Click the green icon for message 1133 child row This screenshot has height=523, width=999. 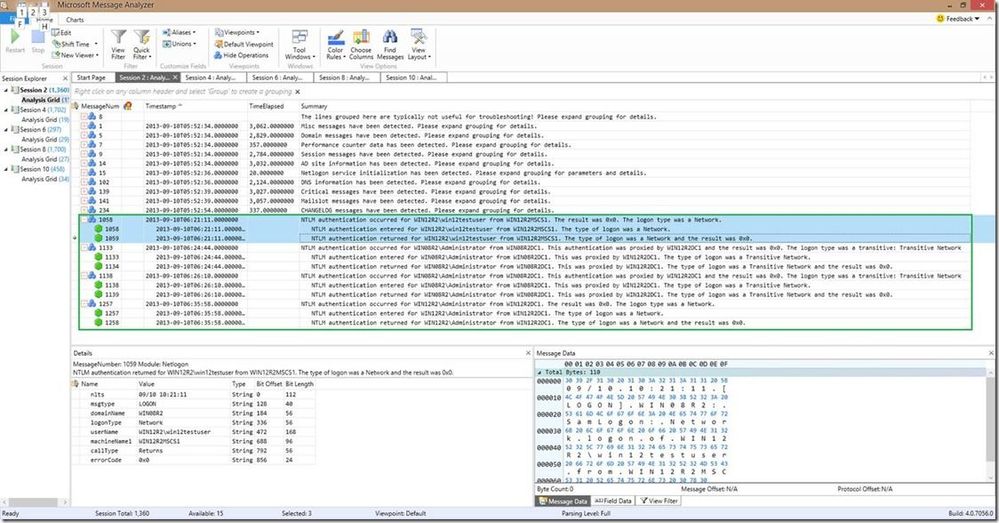98,257
